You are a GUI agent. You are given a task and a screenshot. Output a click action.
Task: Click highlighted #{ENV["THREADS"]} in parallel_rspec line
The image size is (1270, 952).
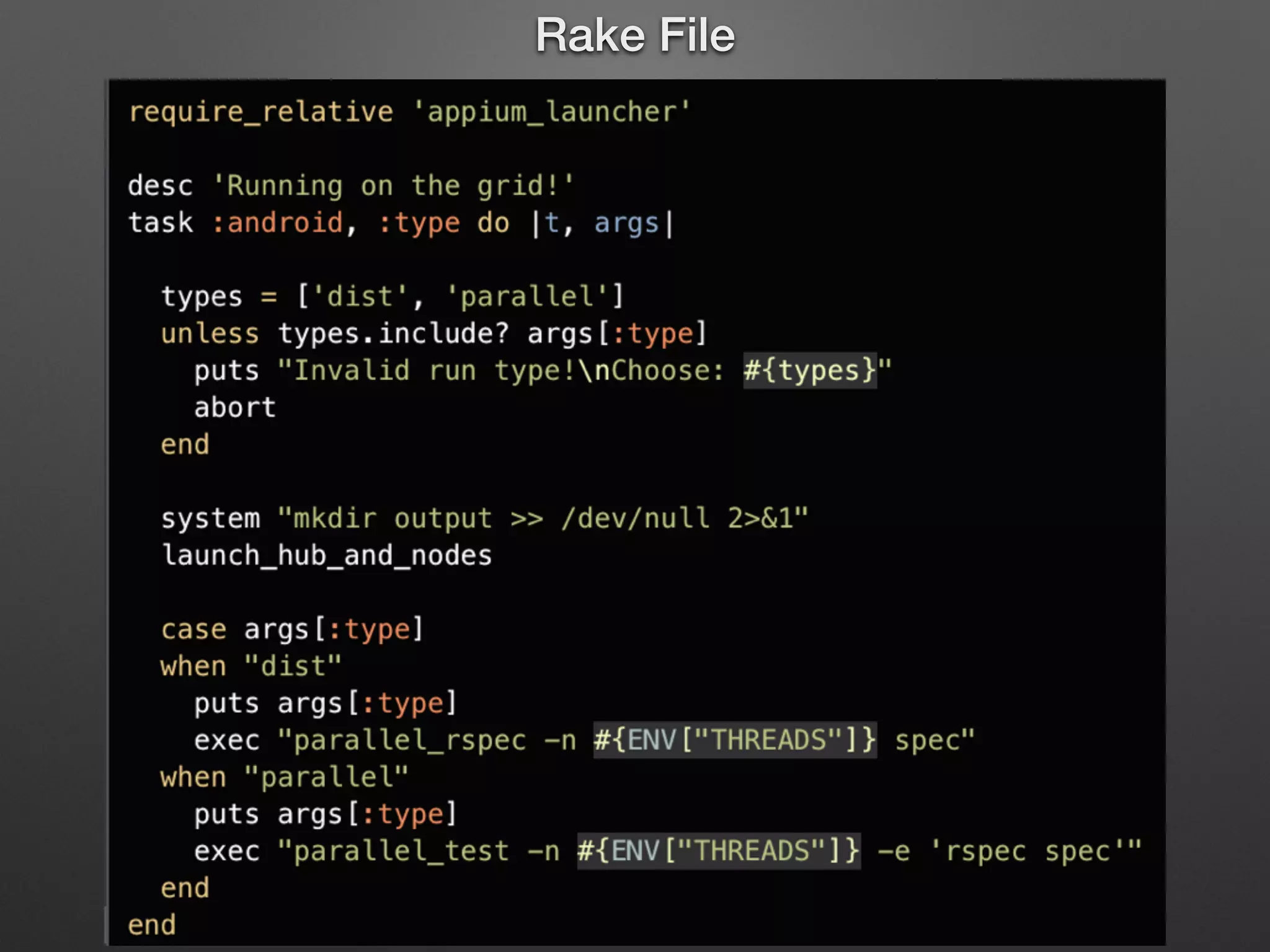tap(735, 740)
